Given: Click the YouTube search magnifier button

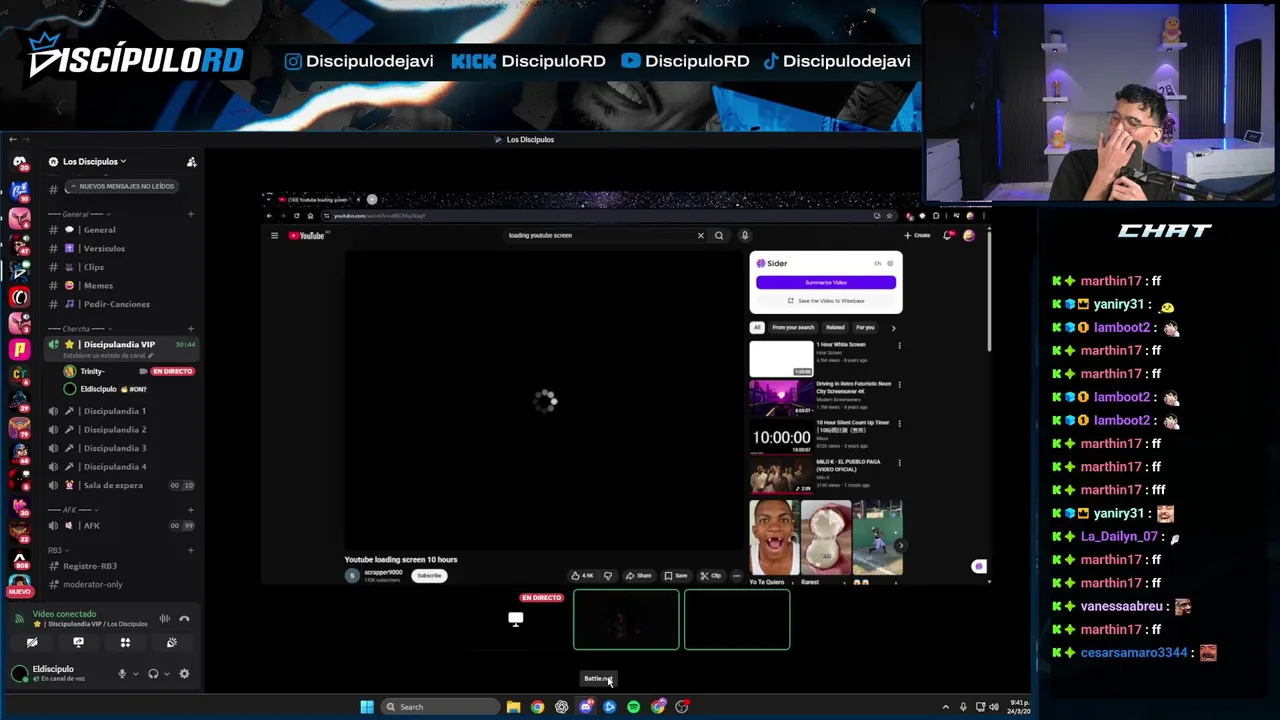Looking at the screenshot, I should [x=719, y=236].
